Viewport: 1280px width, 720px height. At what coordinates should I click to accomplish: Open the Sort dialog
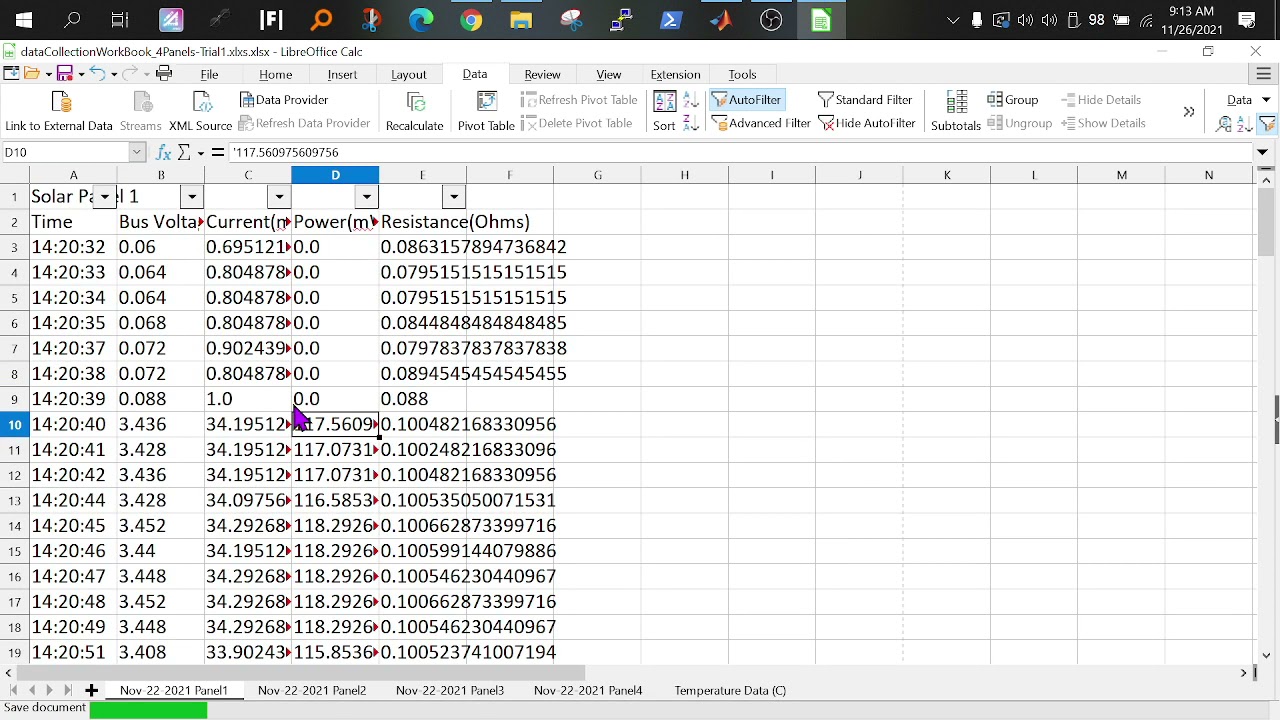pyautogui.click(x=664, y=112)
